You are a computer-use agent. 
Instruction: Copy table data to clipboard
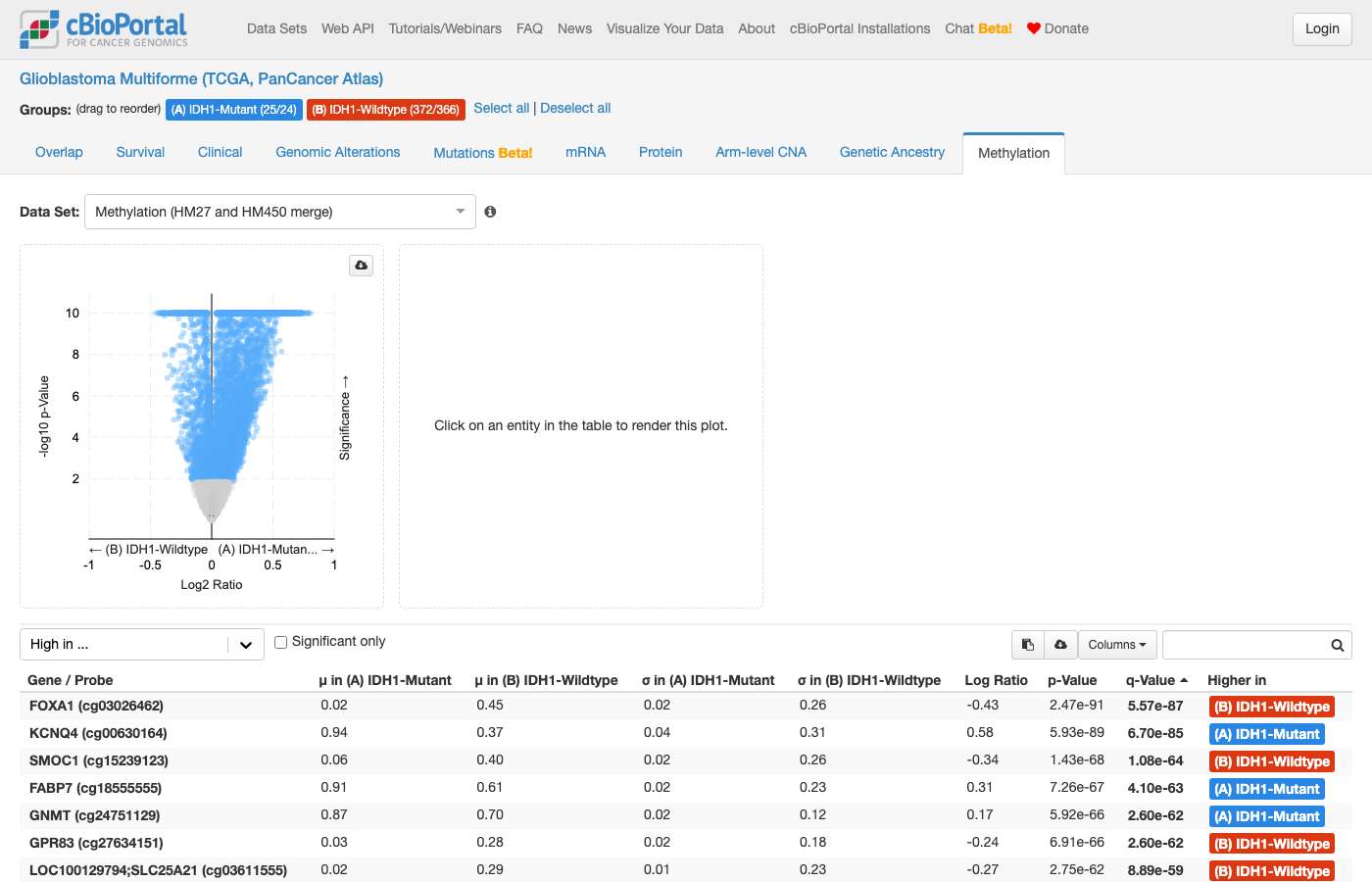coord(1028,645)
